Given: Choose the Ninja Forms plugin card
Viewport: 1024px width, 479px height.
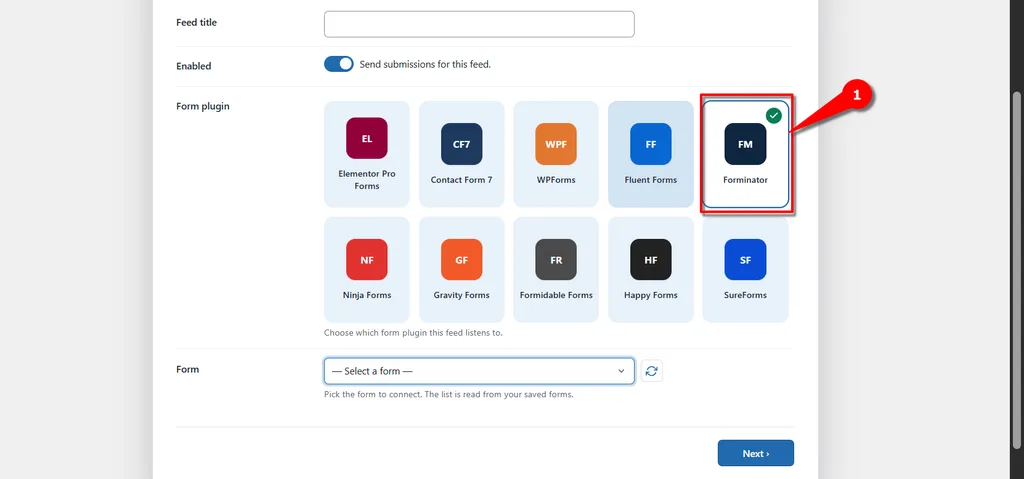Looking at the screenshot, I should 367,270.
